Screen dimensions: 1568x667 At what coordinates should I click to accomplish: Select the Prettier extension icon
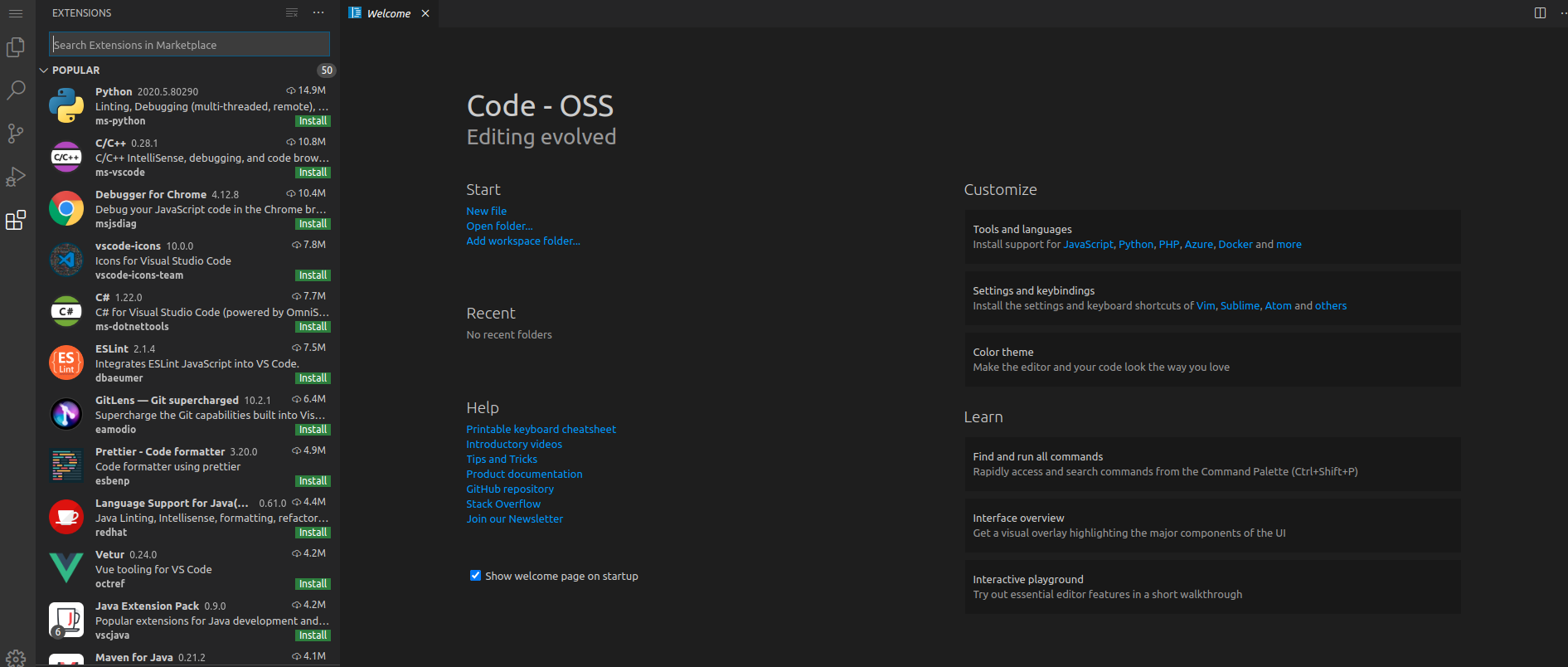pos(66,466)
